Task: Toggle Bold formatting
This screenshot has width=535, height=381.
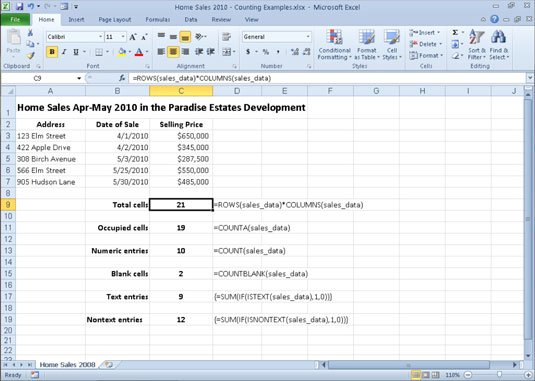Action: (x=52, y=52)
